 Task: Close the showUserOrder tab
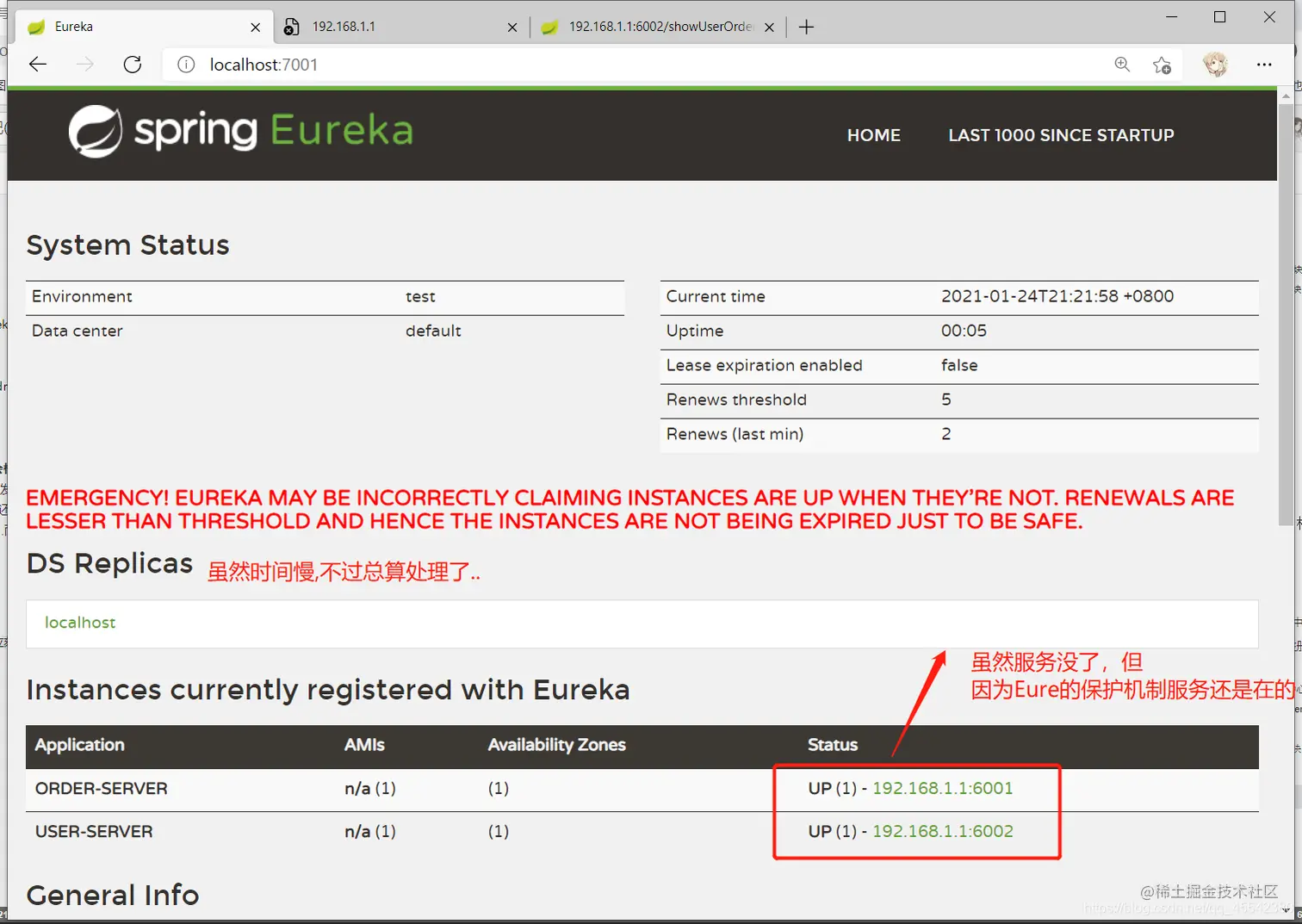pyautogui.click(x=769, y=27)
